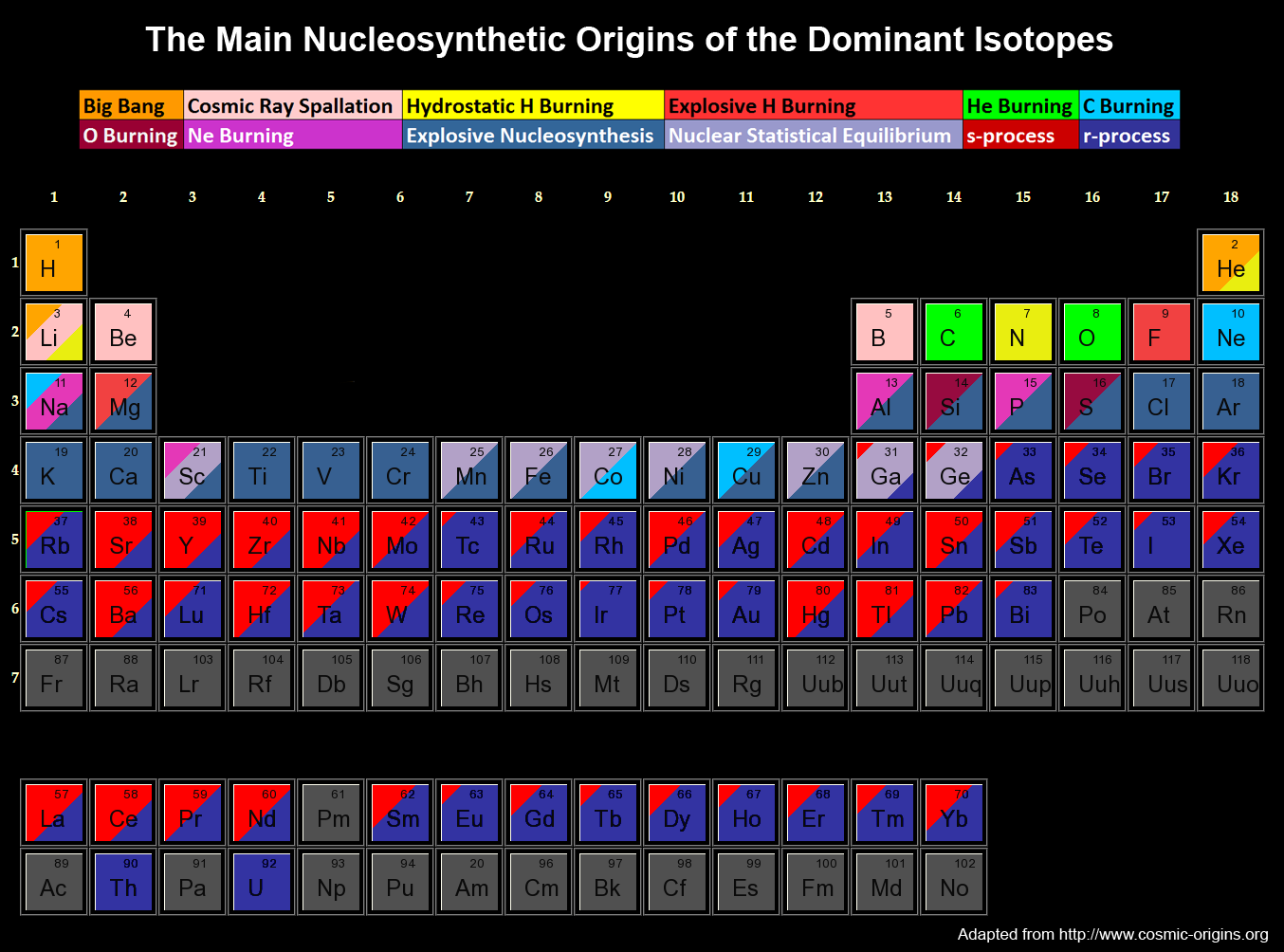
Task: Select the Gold (Au) element tile
Action: point(746,609)
